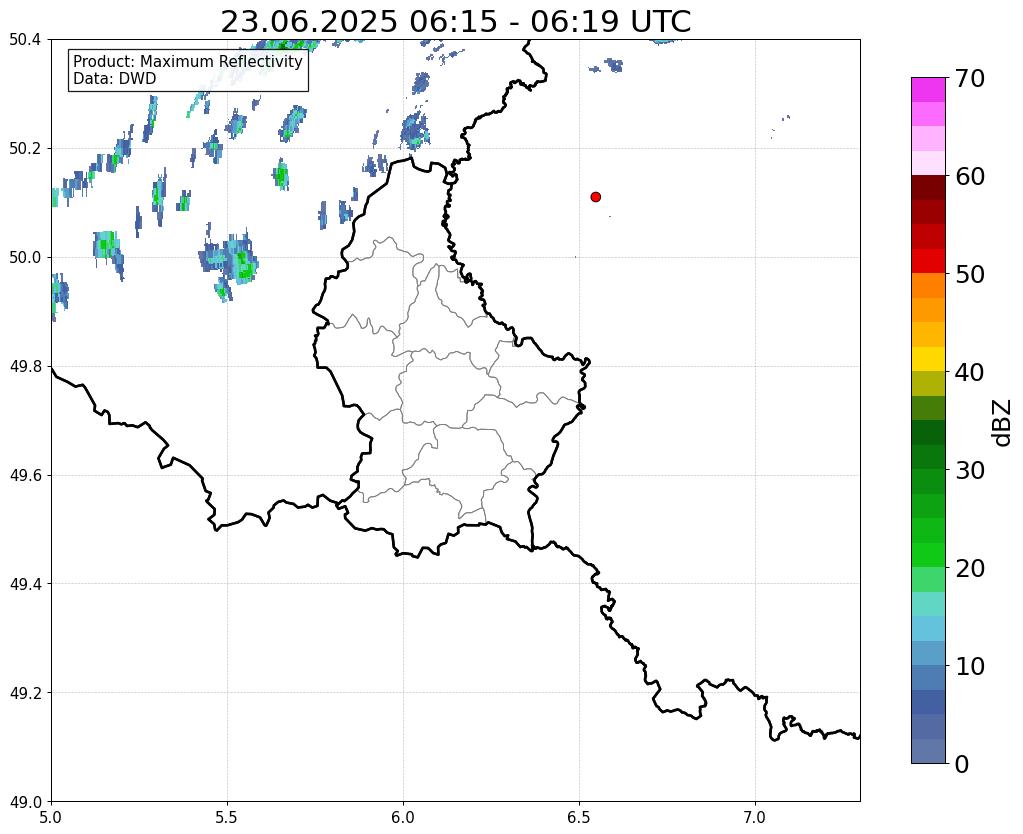Click the 'Product: Maximum Reflectivity' legend text
Image resolution: width=1023 pixels, height=834 pixels.
[188, 61]
